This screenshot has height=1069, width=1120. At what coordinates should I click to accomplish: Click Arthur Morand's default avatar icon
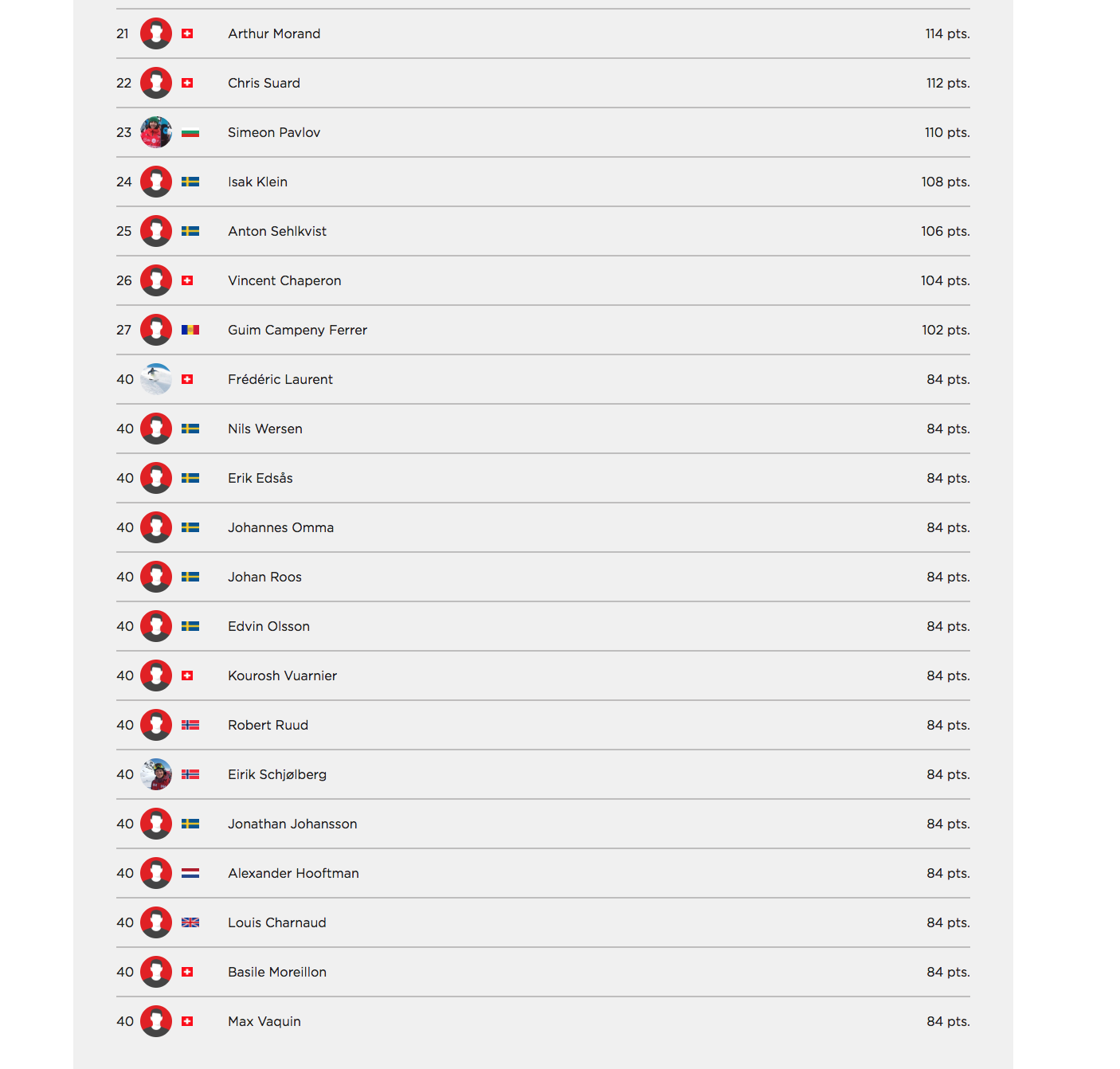pyautogui.click(x=156, y=33)
